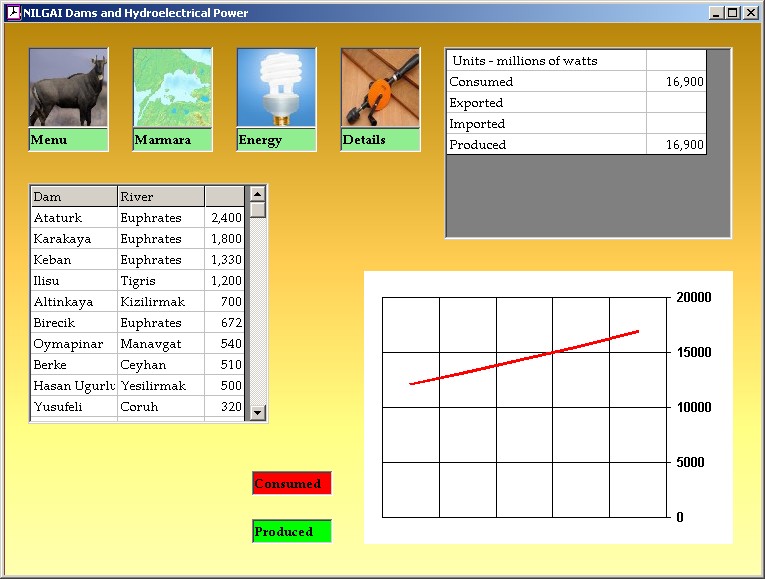The width and height of the screenshot is (765, 579).
Task: Open the Marmara map image
Action: click(172, 88)
